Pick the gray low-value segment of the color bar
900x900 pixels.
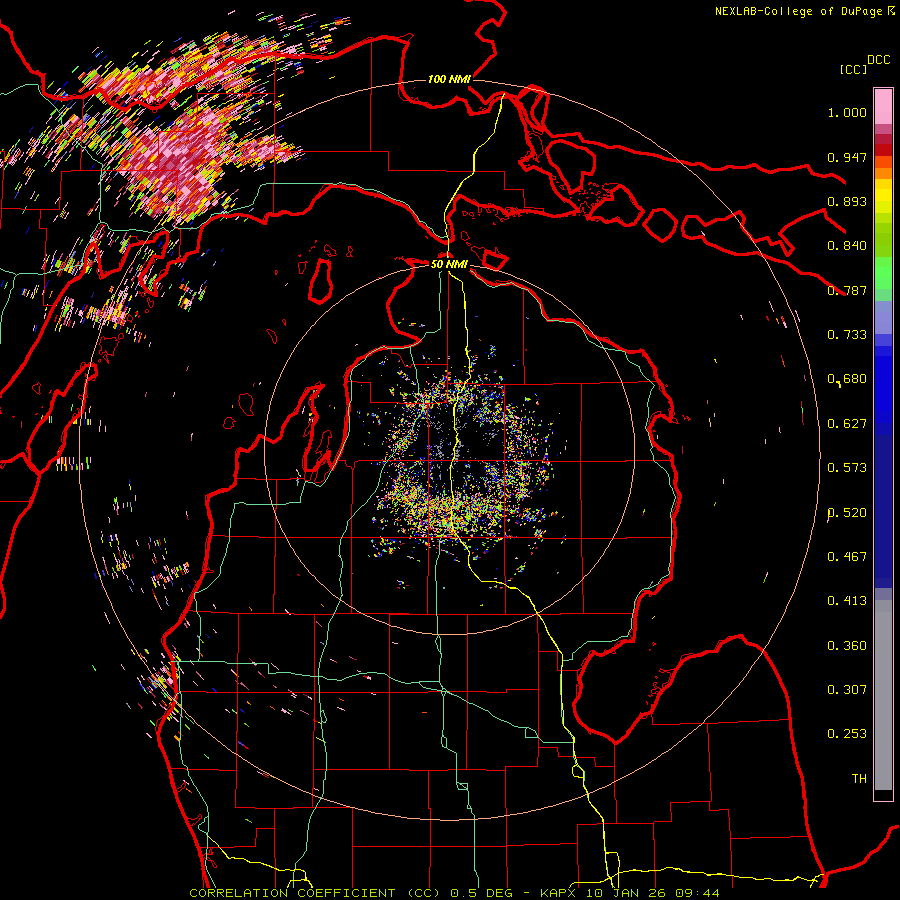883,695
